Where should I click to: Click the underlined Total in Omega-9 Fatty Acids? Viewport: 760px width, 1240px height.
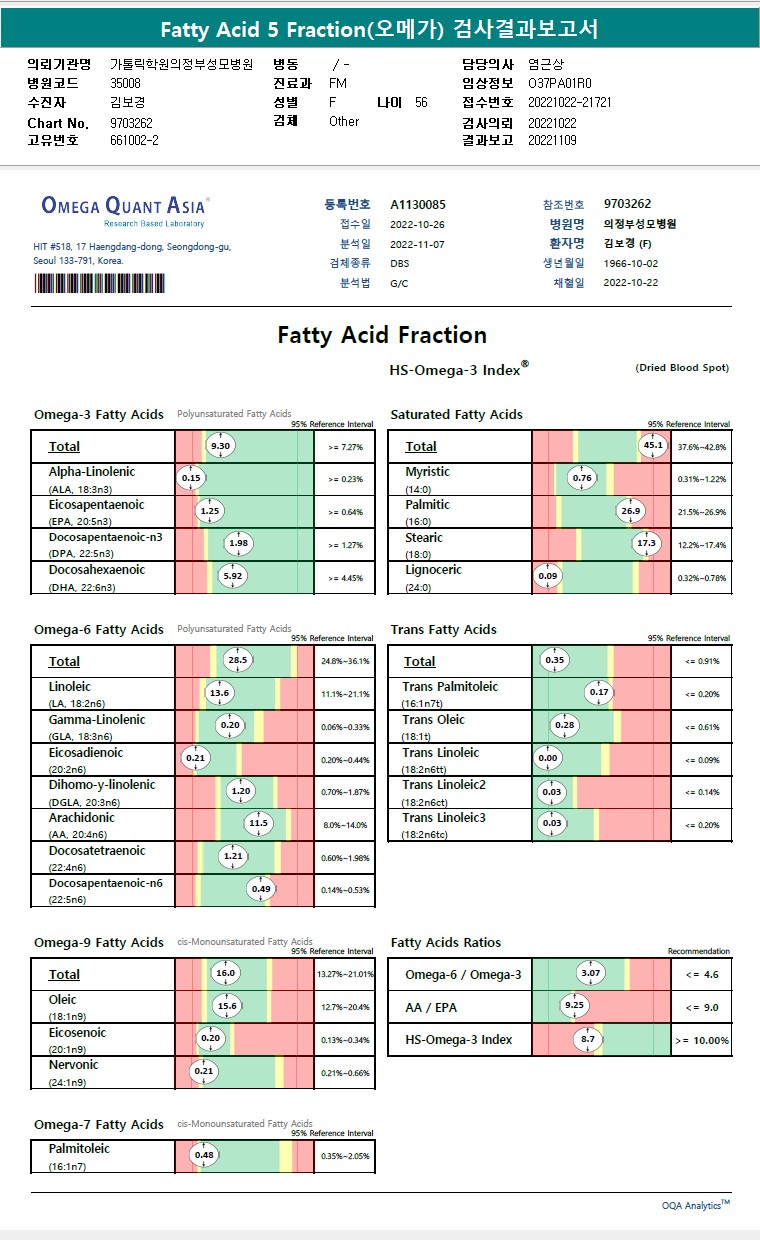point(64,974)
